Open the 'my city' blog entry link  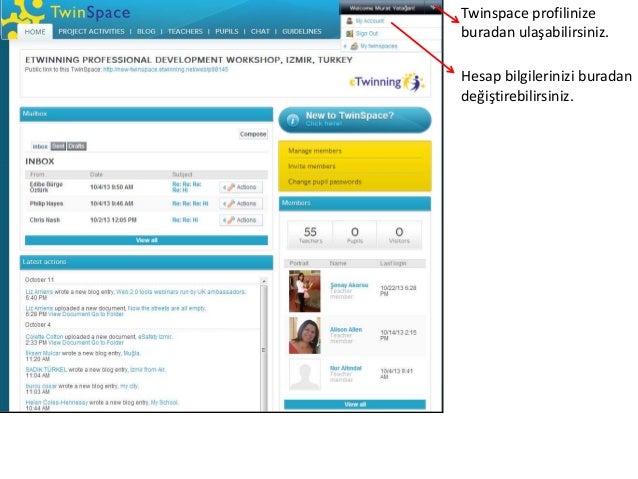click(129, 386)
